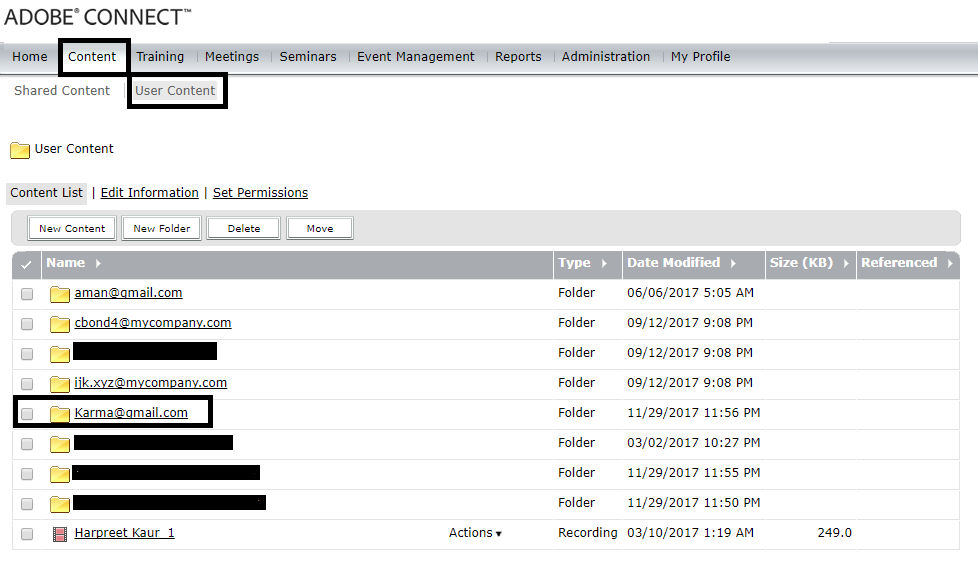Sort by Name column arrow
Screen dimensions: 978x573
tap(97, 263)
